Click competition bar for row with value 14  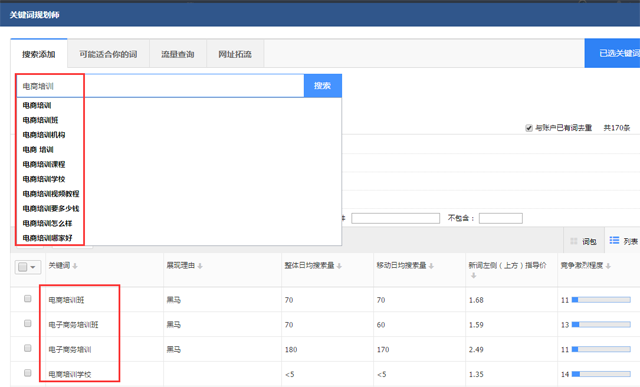click(601, 374)
